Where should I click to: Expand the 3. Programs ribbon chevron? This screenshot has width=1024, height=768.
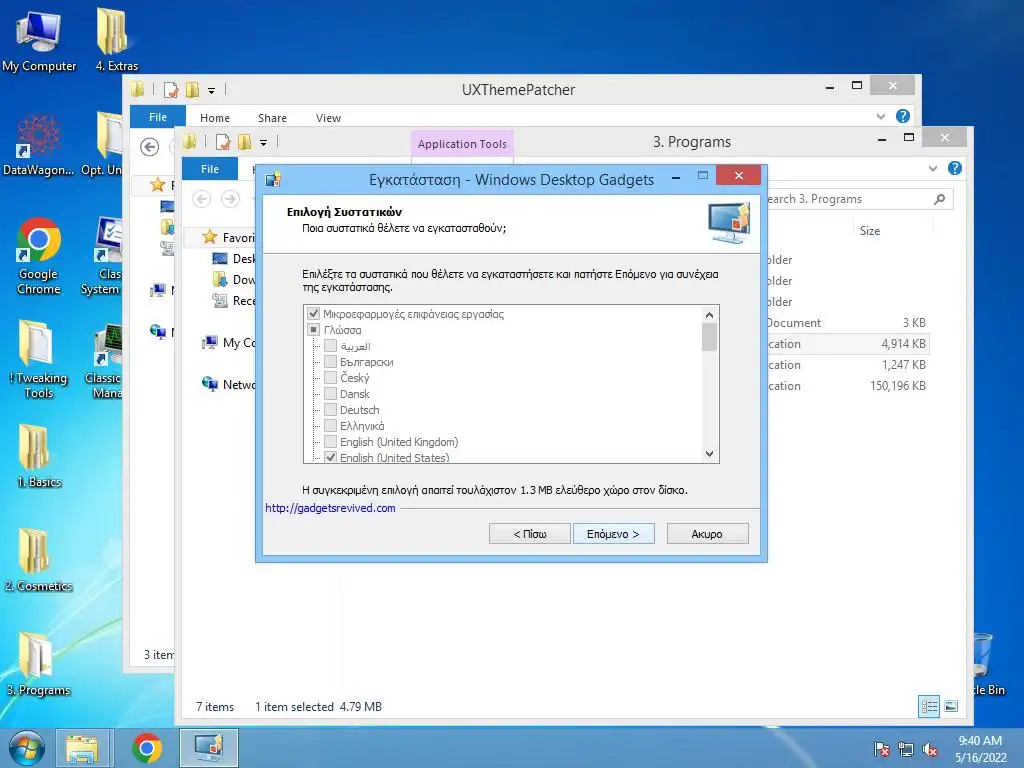click(933, 168)
